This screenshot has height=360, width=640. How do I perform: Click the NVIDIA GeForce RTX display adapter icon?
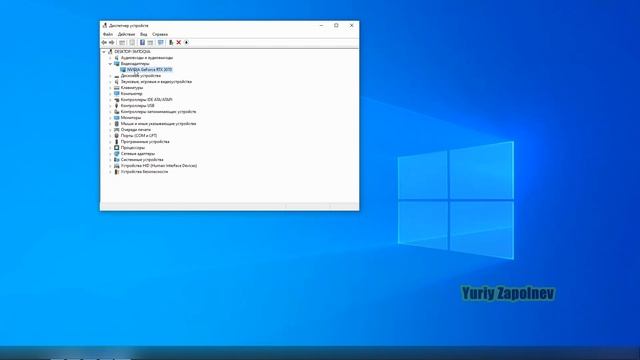123,70
